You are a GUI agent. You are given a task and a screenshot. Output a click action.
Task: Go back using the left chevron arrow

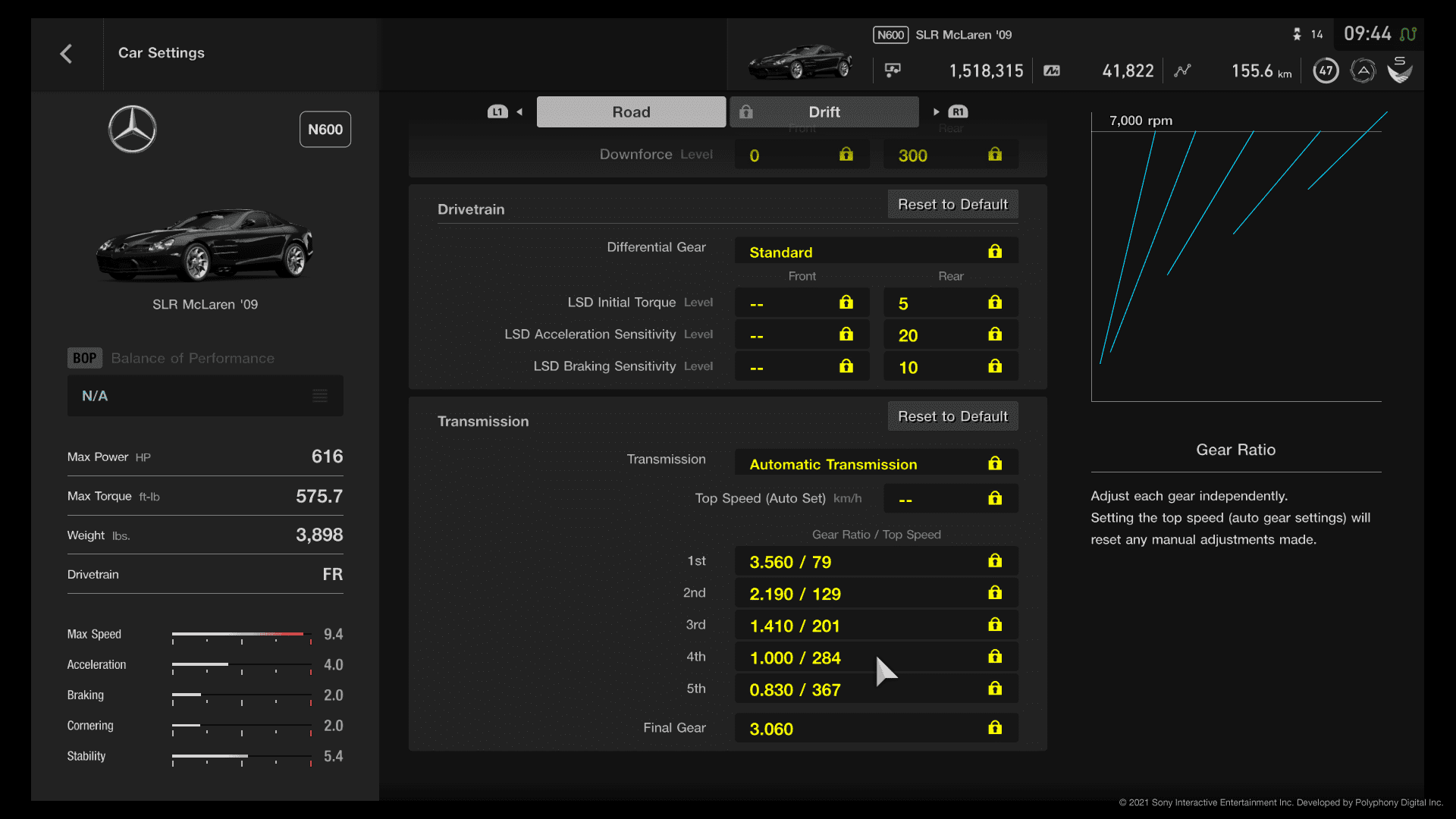point(66,53)
